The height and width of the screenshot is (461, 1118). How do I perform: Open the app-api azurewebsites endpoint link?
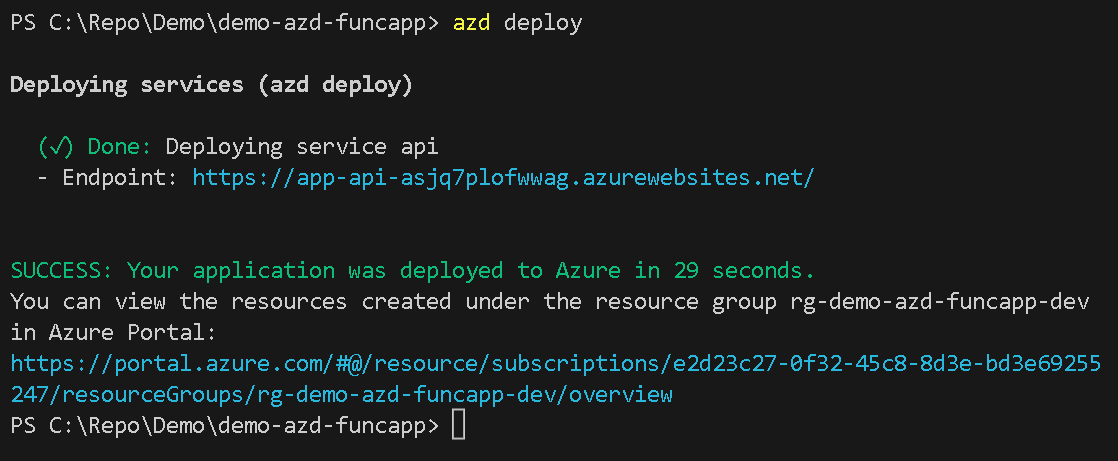tap(503, 177)
